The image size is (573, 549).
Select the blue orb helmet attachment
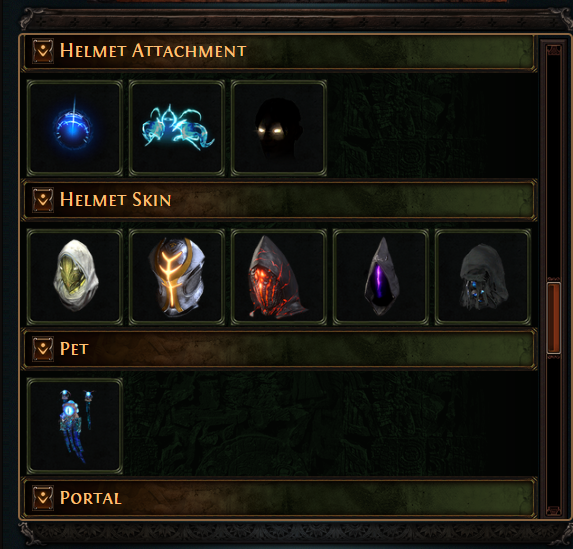[x=75, y=128]
